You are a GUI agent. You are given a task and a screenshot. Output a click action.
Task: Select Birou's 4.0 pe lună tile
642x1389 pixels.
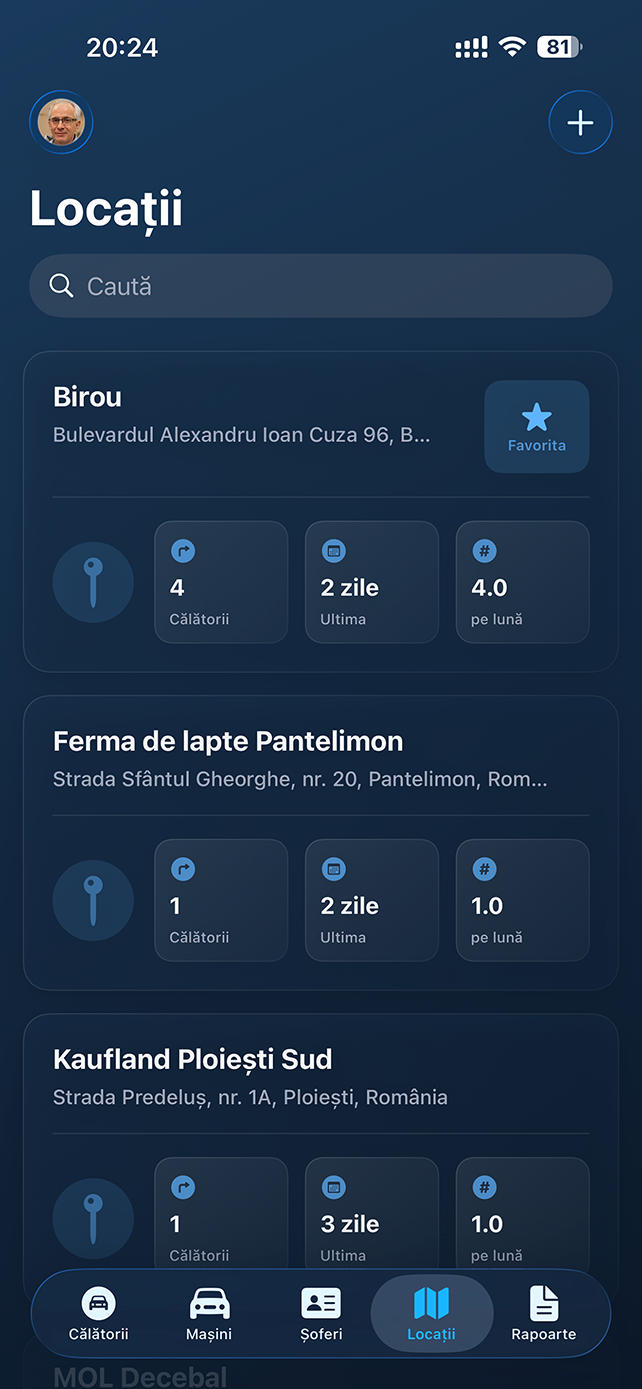(x=522, y=582)
